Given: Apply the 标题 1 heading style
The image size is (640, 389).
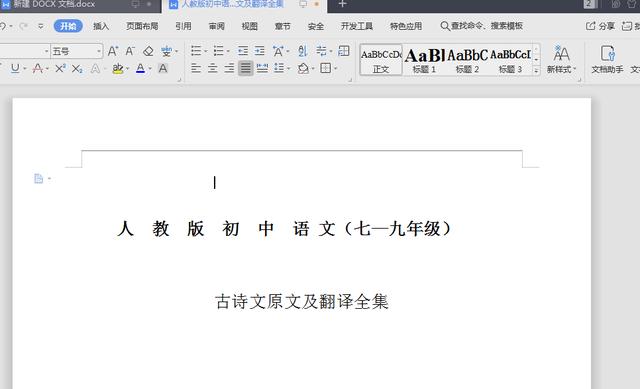Looking at the screenshot, I should point(424,60).
